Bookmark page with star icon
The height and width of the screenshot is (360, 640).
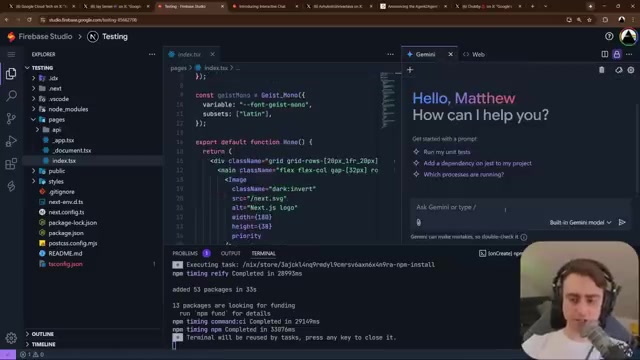(x=589, y=20)
